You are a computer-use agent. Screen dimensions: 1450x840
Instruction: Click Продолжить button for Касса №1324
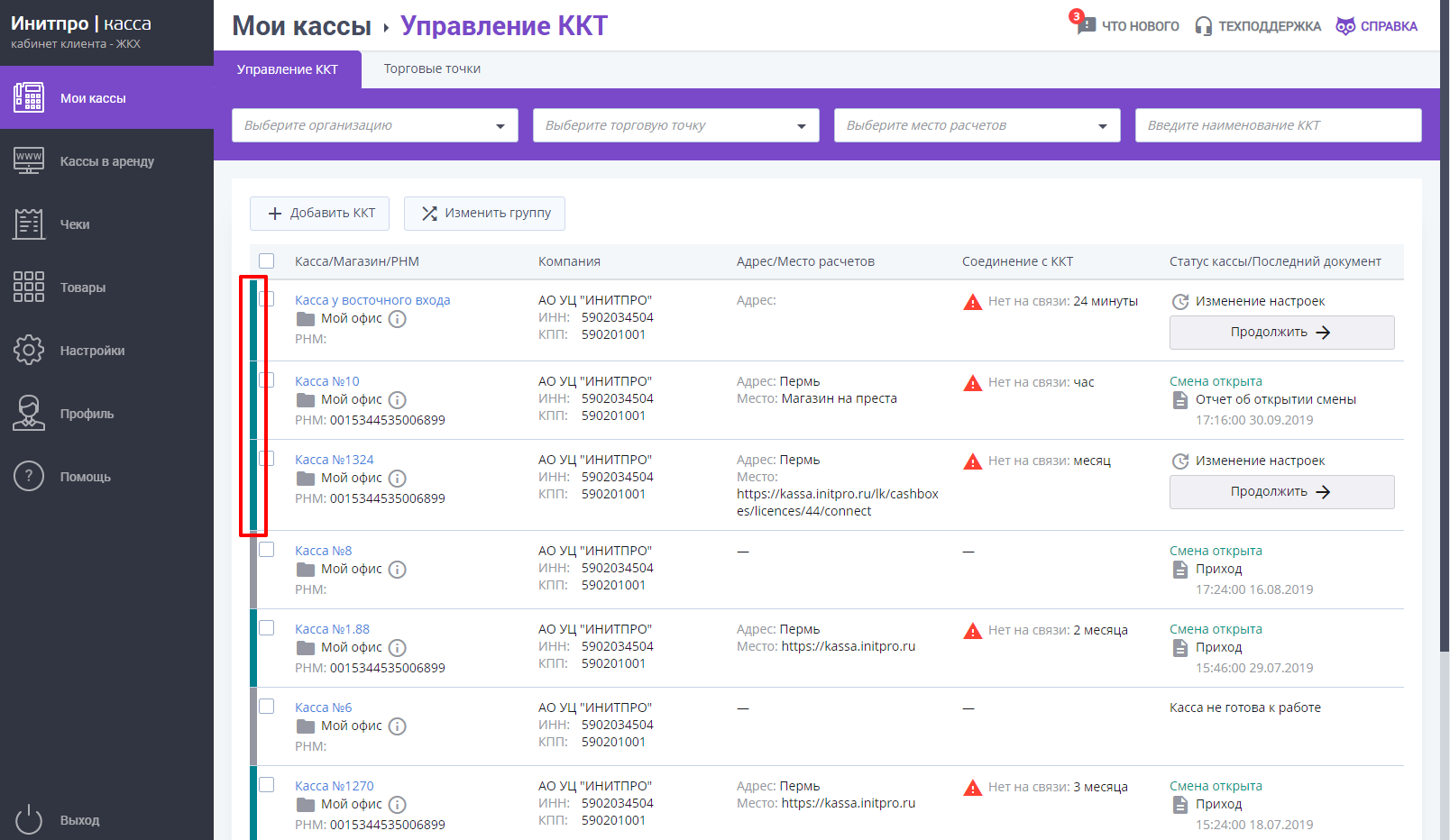(1281, 492)
